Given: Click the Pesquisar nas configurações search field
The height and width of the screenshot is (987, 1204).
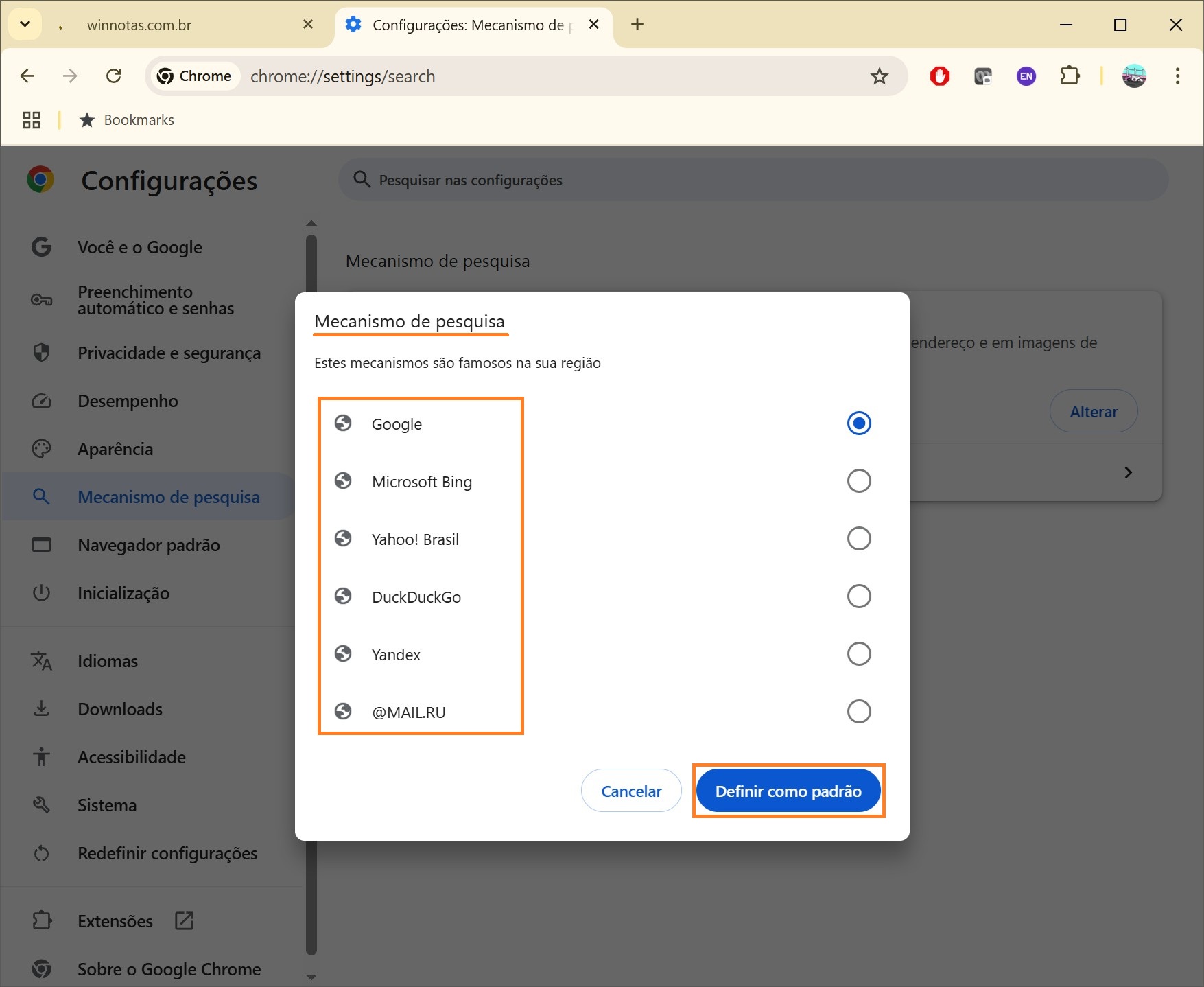Looking at the screenshot, I should pyautogui.click(x=753, y=180).
